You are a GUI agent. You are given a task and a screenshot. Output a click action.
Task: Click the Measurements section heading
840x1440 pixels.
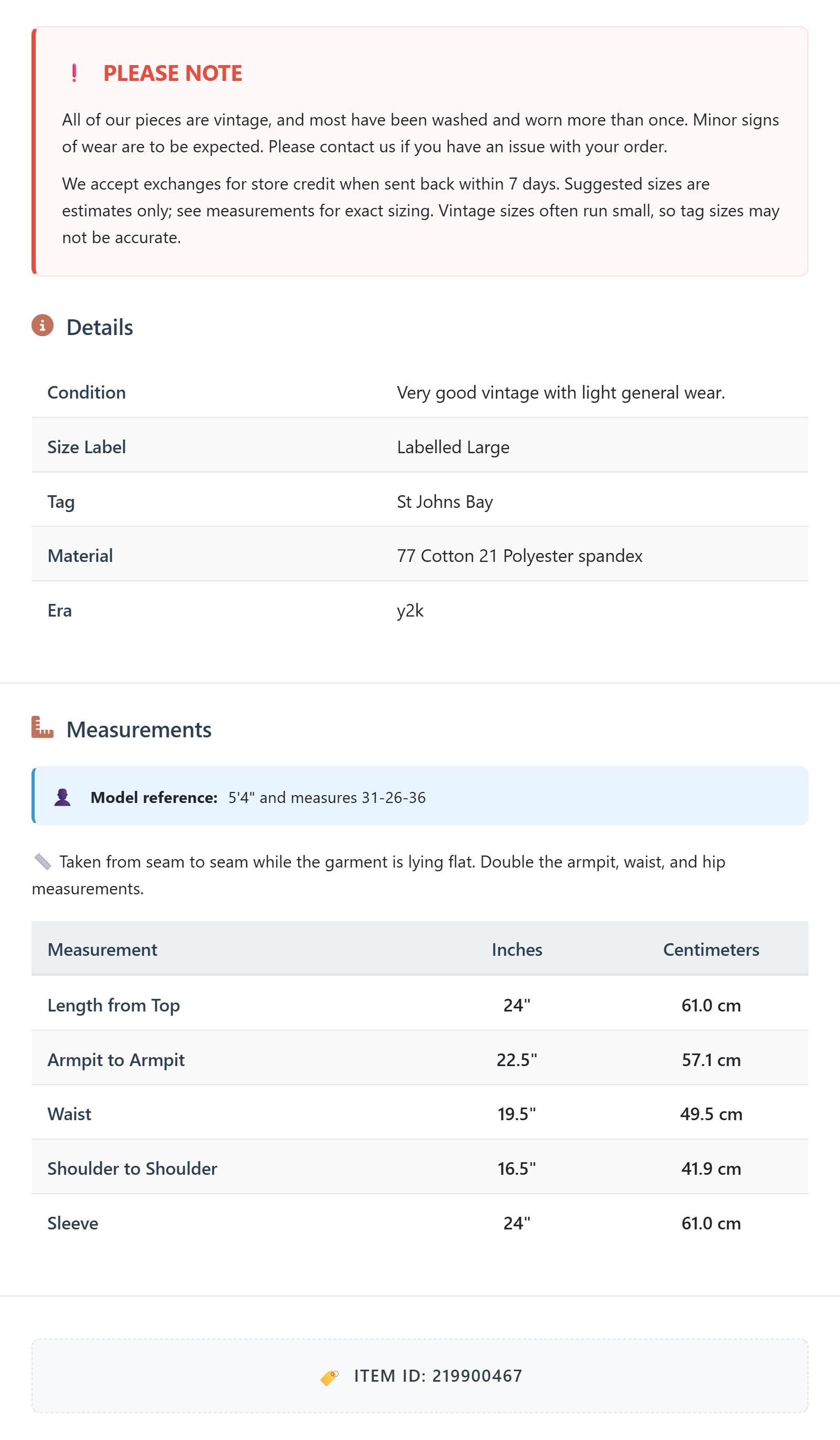[139, 729]
